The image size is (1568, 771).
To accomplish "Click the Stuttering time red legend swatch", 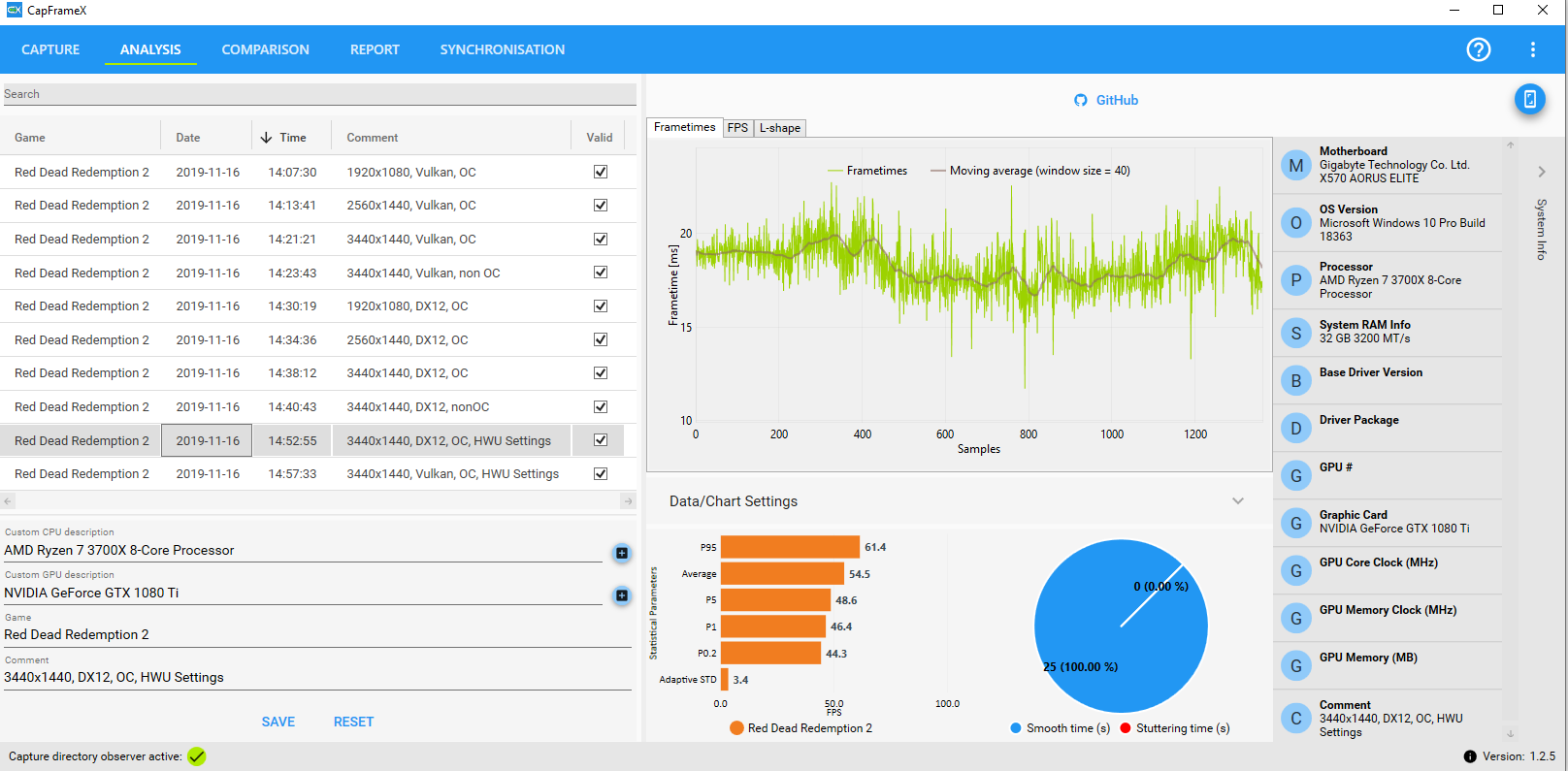I will coord(1126,728).
